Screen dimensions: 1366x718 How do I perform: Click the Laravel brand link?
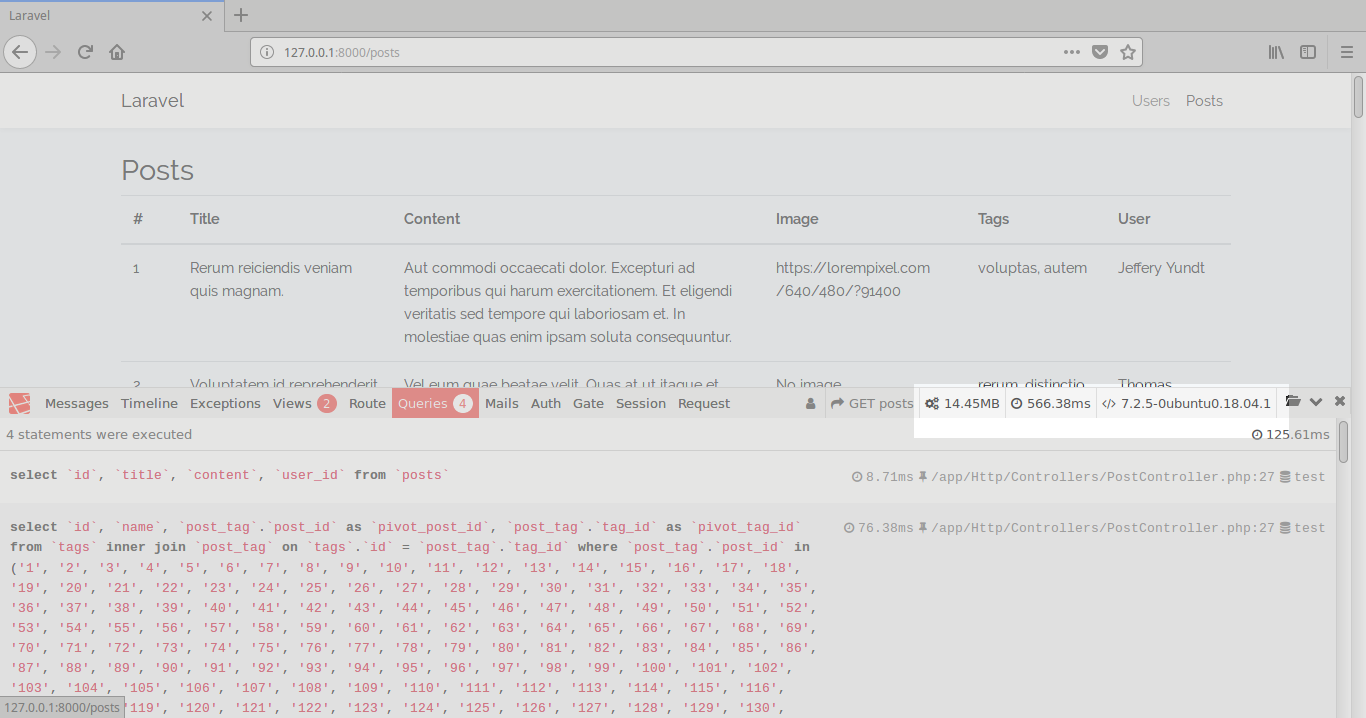[x=152, y=101]
